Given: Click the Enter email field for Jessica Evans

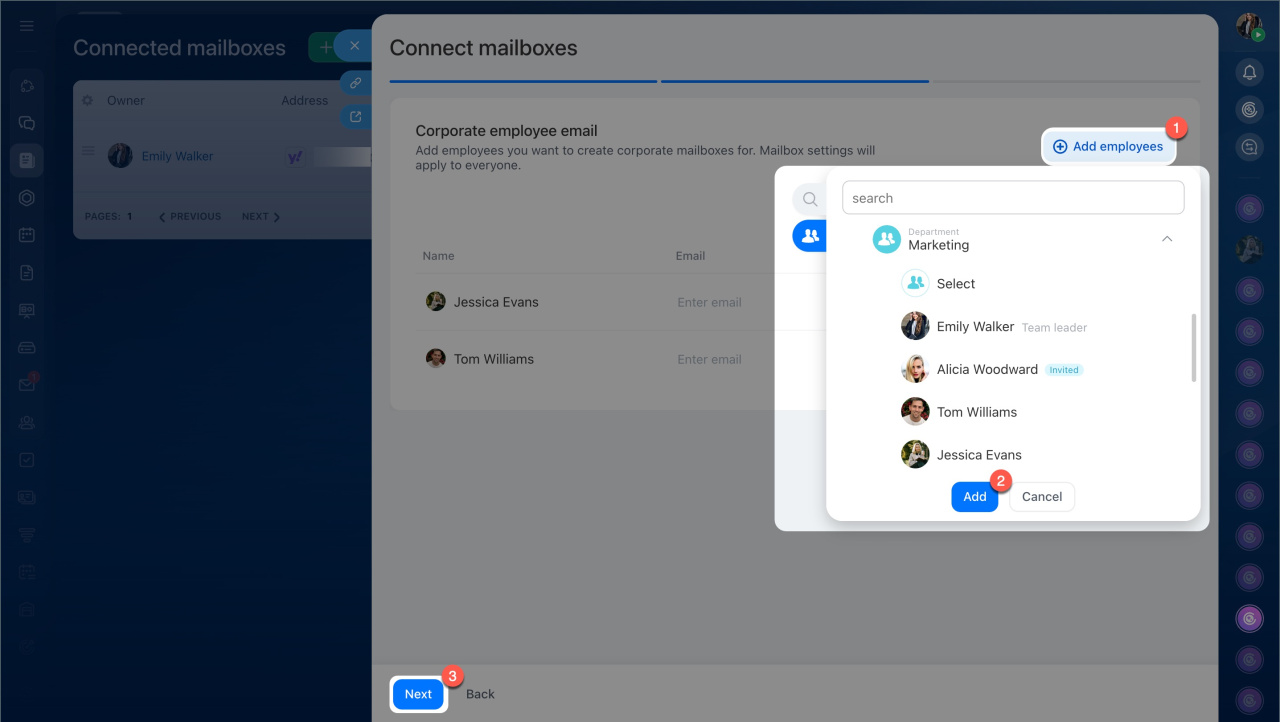Looking at the screenshot, I should [x=710, y=302].
